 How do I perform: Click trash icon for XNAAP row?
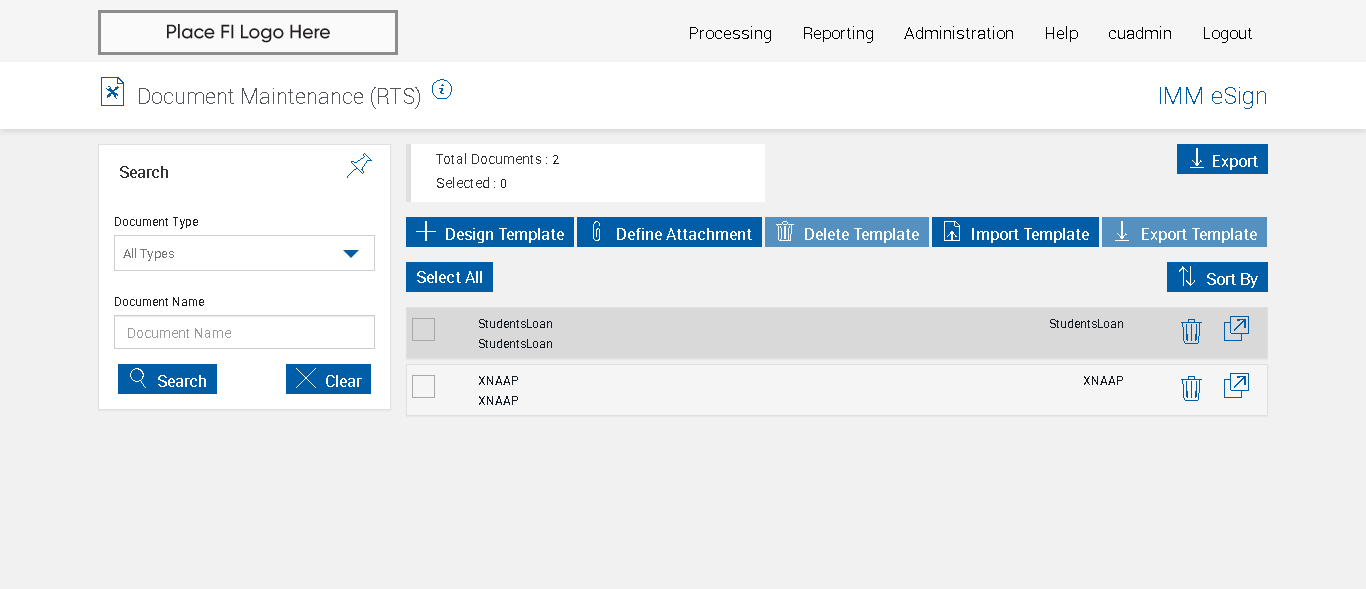(1190, 388)
